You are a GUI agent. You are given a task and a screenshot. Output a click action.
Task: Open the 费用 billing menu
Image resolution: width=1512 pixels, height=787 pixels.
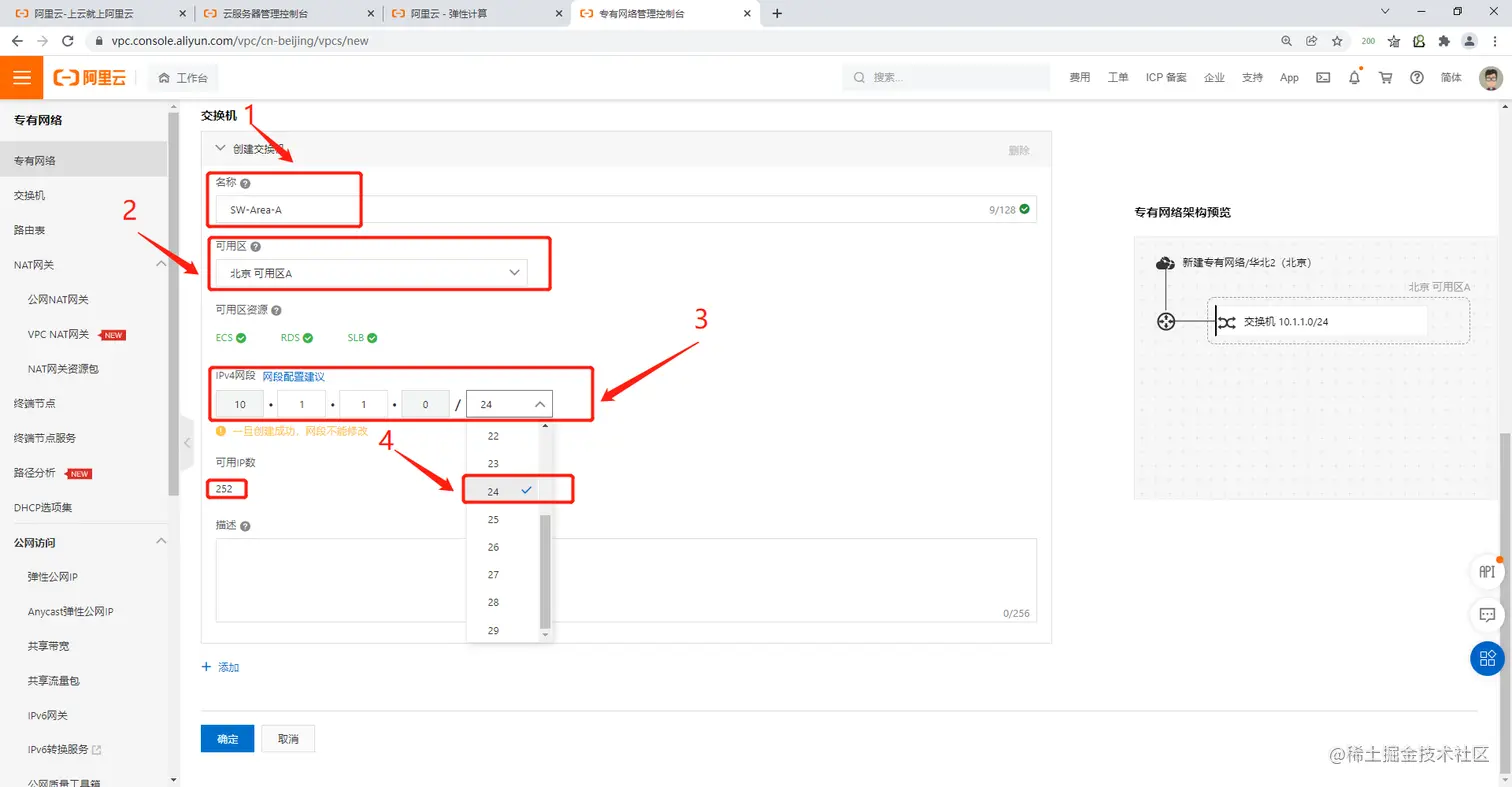coord(1079,78)
